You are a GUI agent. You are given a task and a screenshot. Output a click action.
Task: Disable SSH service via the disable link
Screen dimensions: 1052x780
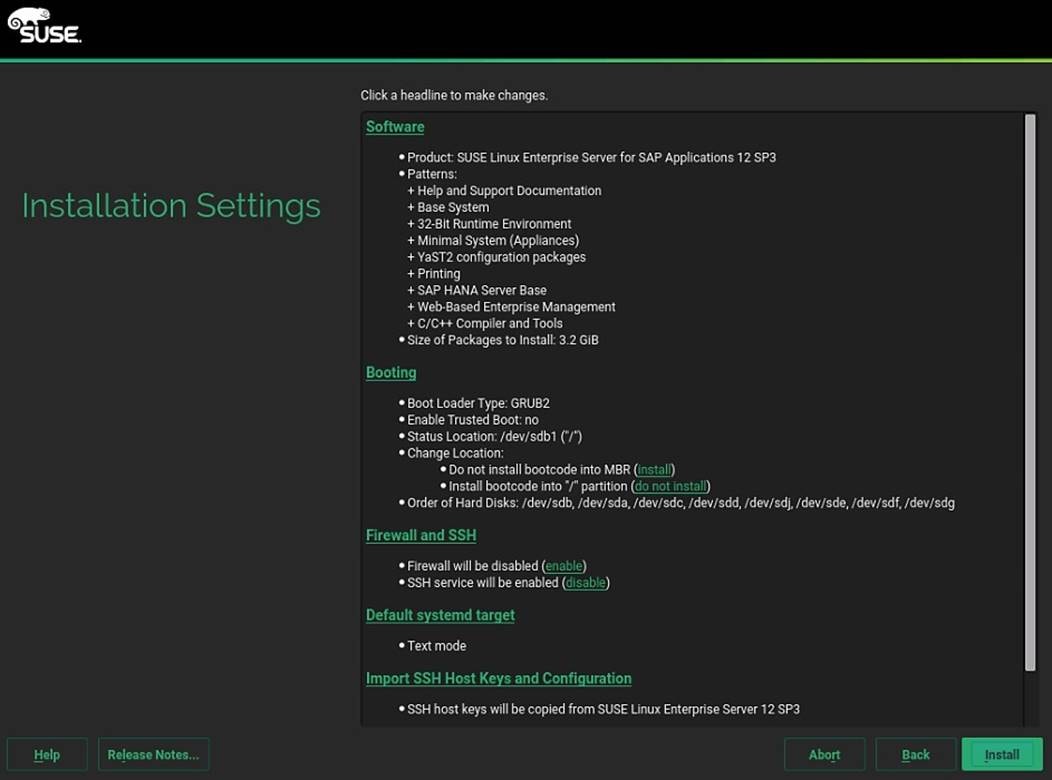(x=586, y=583)
